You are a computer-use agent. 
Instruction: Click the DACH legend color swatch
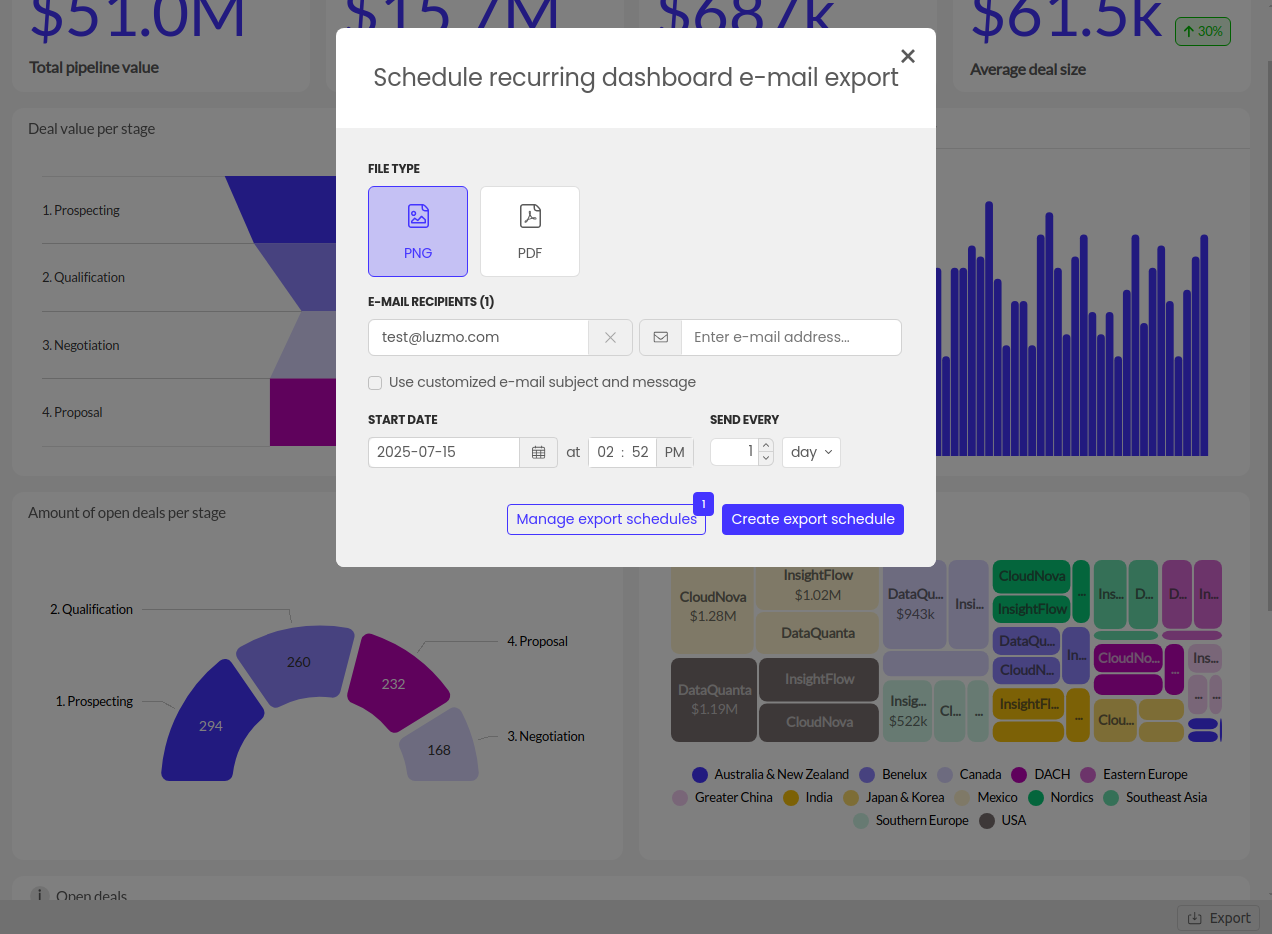pyautogui.click(x=1019, y=775)
